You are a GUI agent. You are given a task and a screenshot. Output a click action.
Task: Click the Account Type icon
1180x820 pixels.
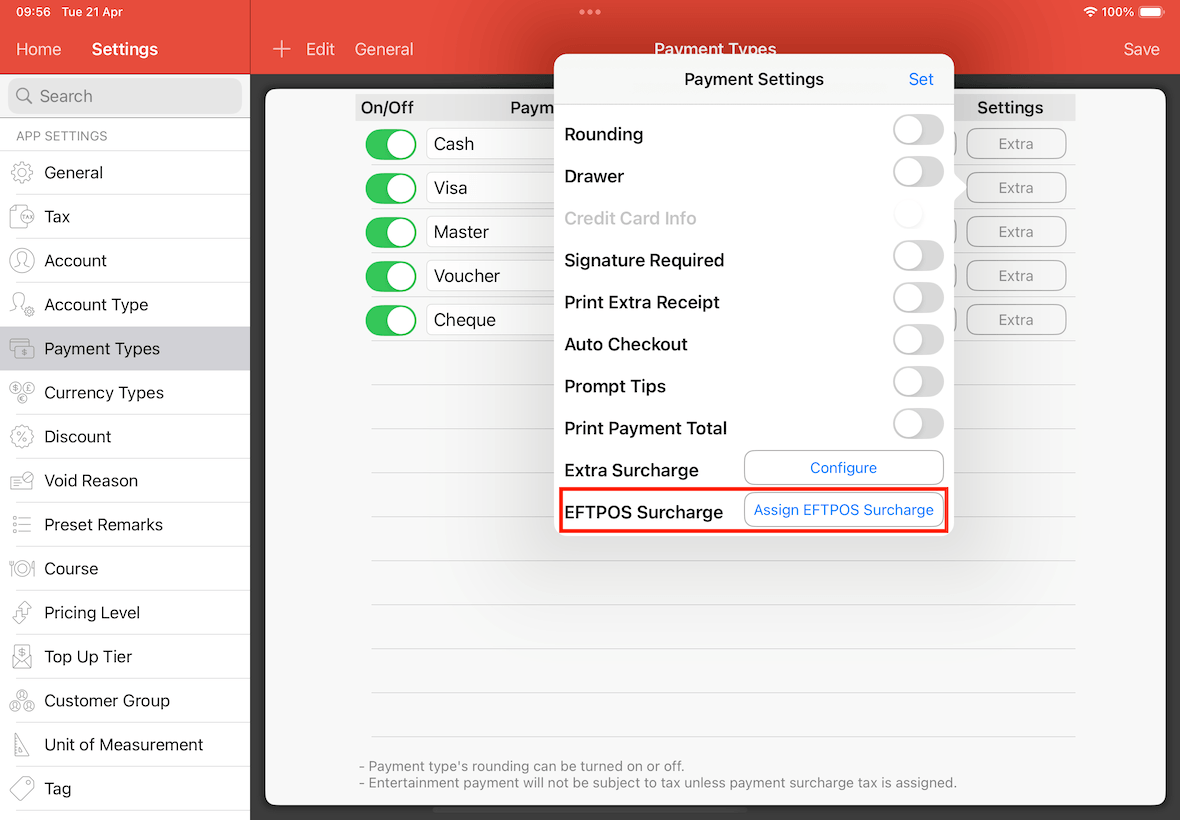[22, 305]
